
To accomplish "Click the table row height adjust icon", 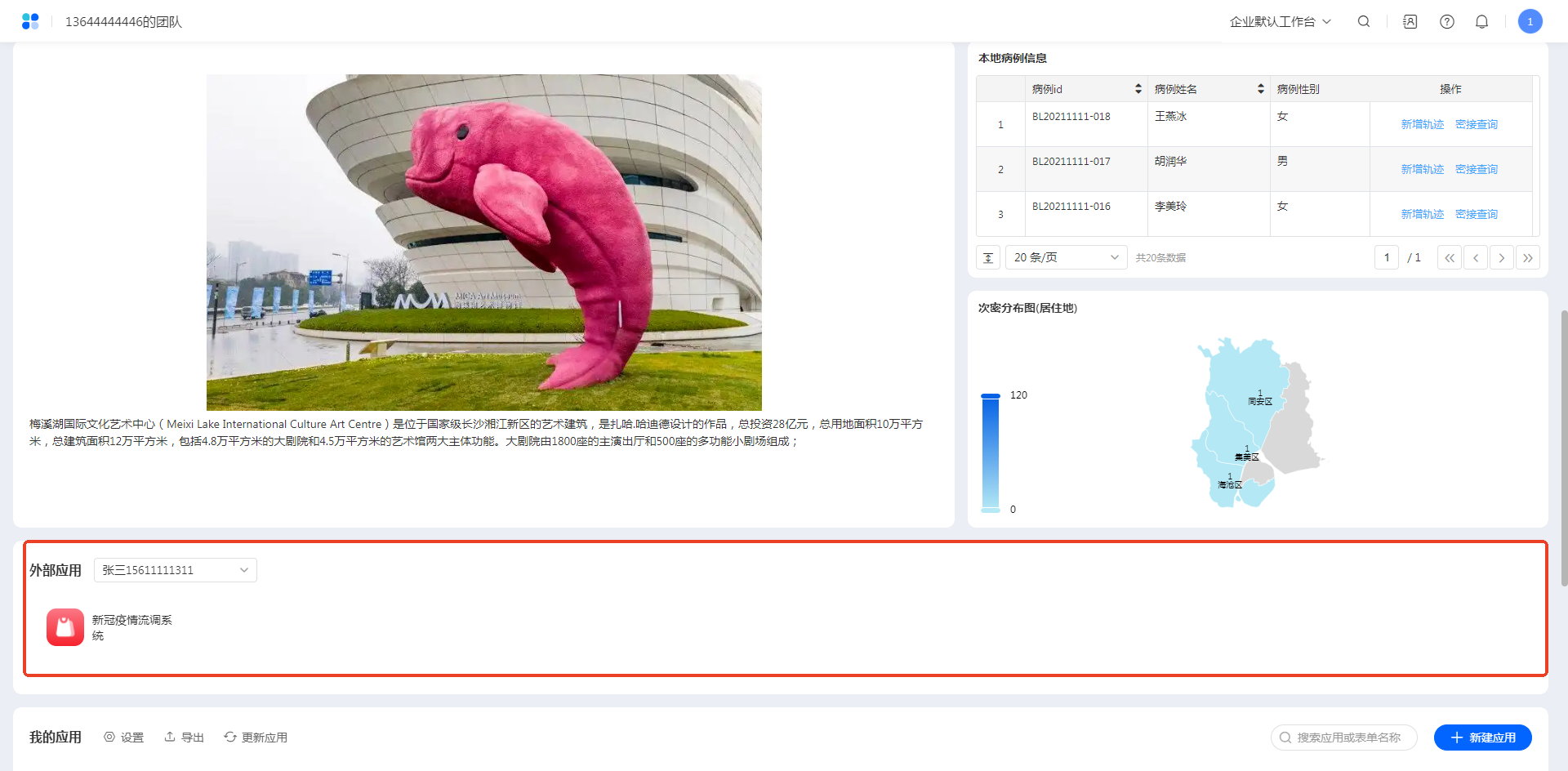I will coord(988,258).
